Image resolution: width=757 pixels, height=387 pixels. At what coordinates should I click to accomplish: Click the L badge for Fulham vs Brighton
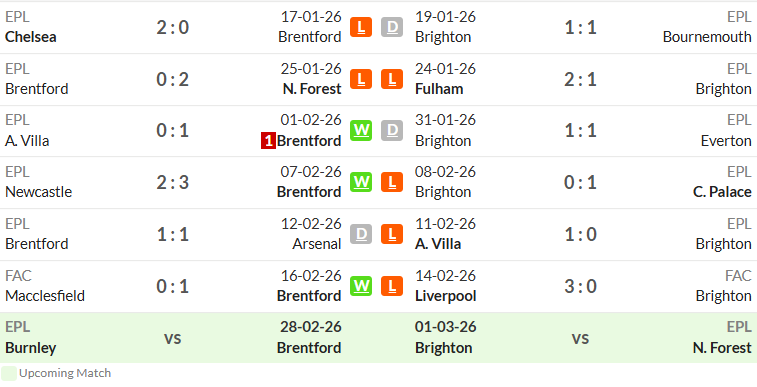tap(392, 79)
